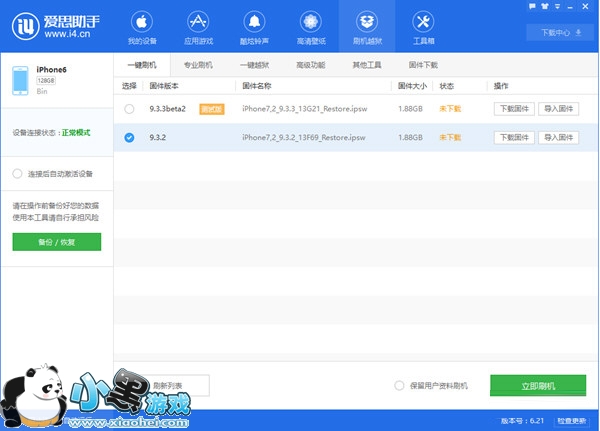Toggle keep user data flash option
This screenshot has width=600, height=431.
click(x=400, y=385)
